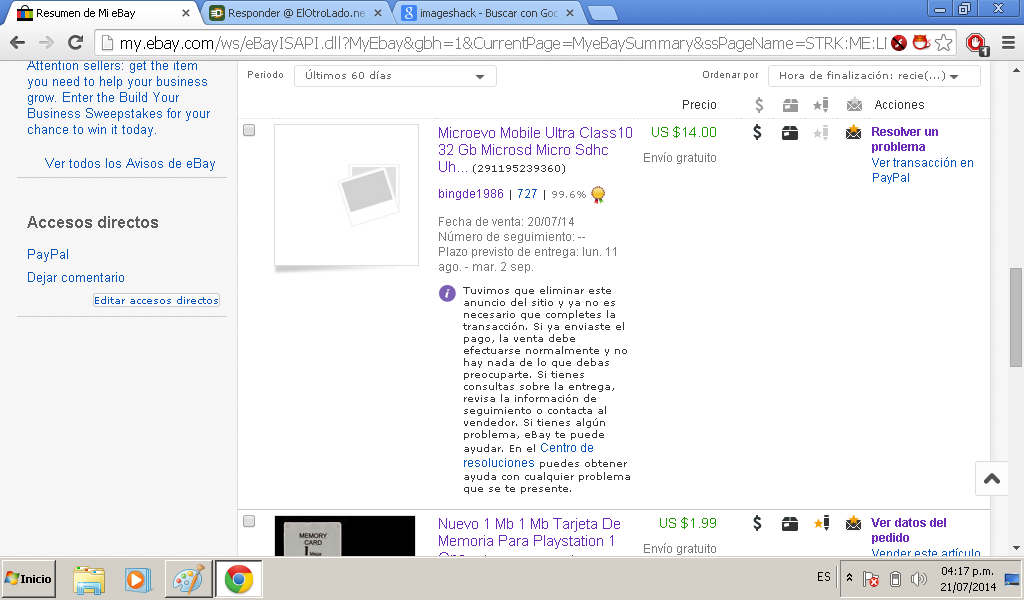Screen dimensions: 1024x600
Task: Click the volume speaker tray icon
Action: [918, 579]
